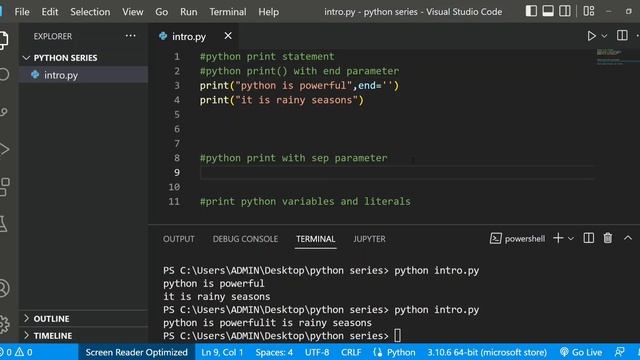
Task: Open the Accounts icon in activity bar
Action: [3, 288]
